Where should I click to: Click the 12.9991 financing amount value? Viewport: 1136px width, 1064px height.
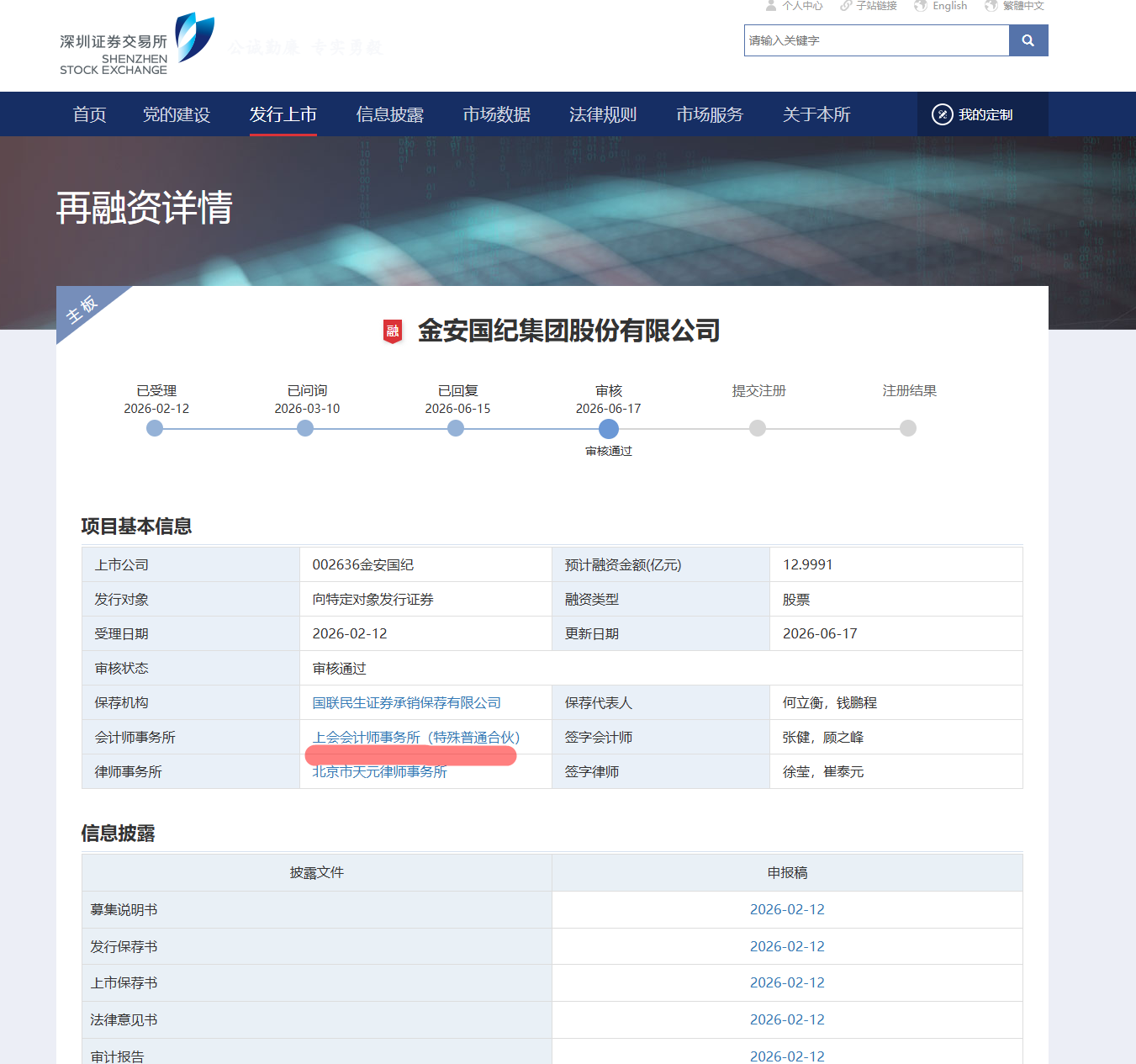coord(808,565)
